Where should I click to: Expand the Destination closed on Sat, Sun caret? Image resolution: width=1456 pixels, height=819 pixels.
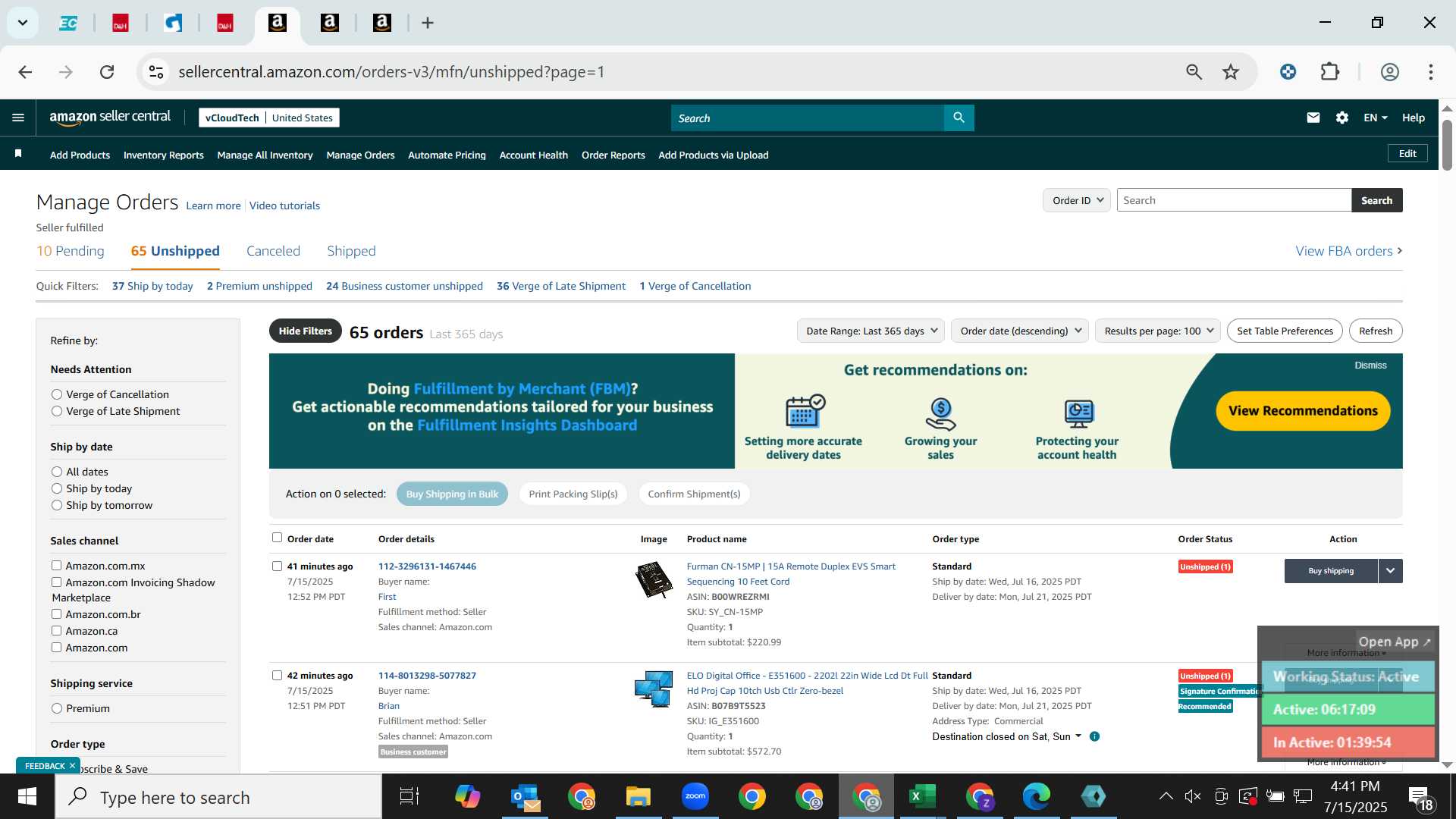coord(1078,736)
